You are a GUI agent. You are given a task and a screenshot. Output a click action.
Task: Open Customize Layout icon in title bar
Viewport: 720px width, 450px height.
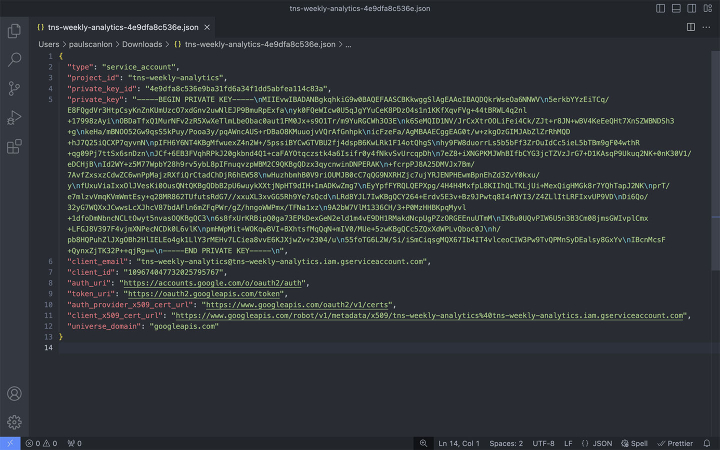point(708,8)
